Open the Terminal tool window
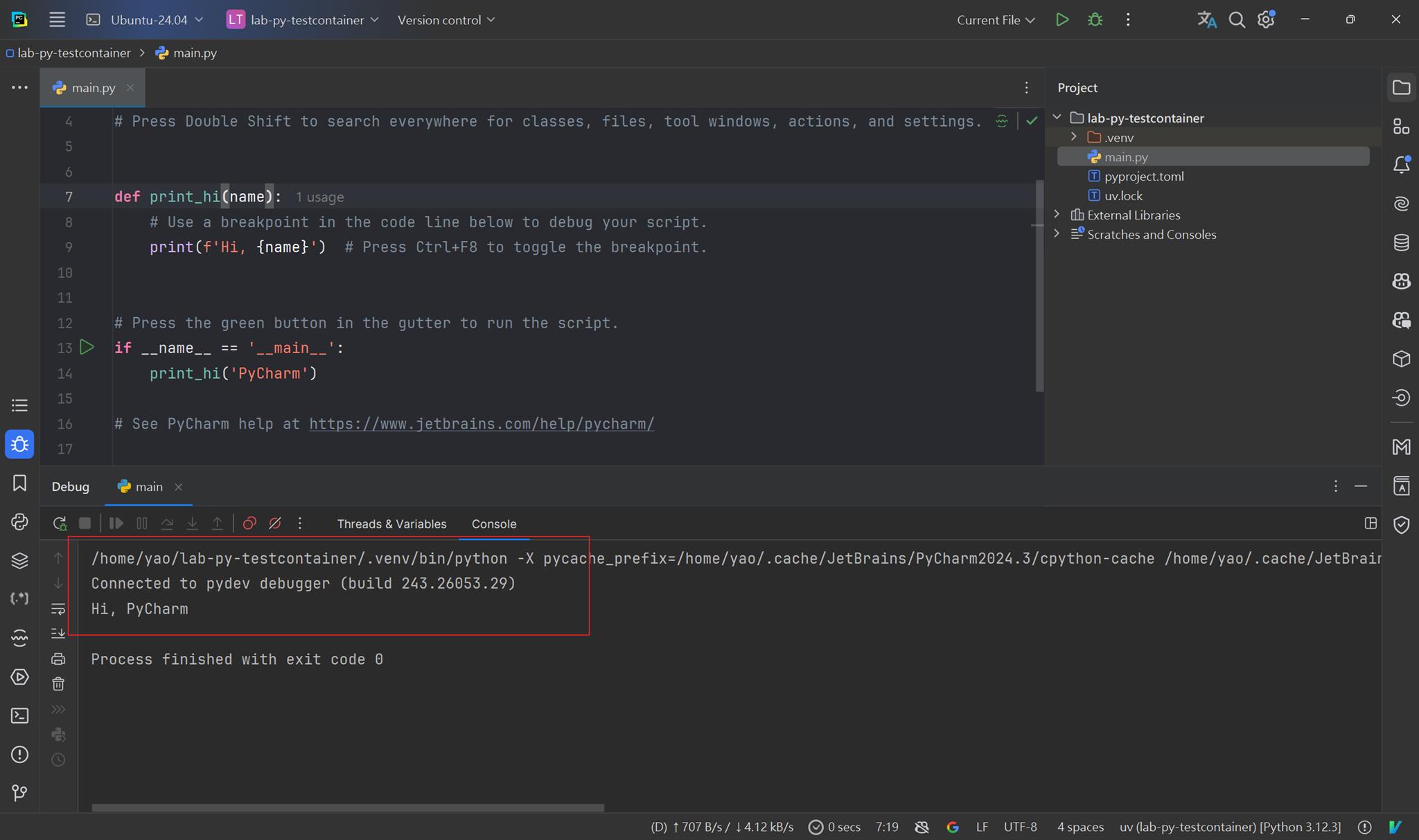1419x840 pixels. click(x=19, y=715)
